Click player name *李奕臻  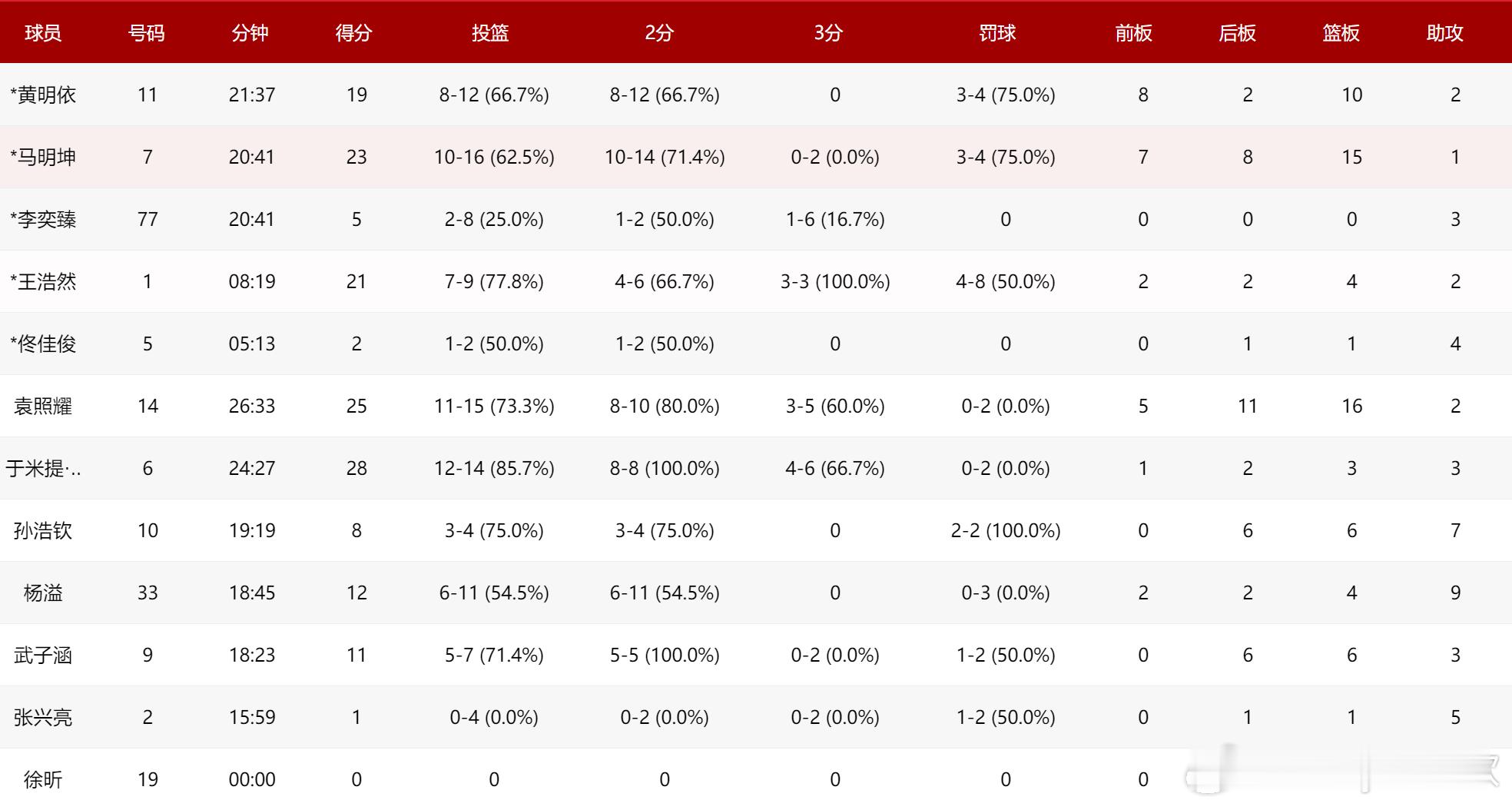pos(43,220)
